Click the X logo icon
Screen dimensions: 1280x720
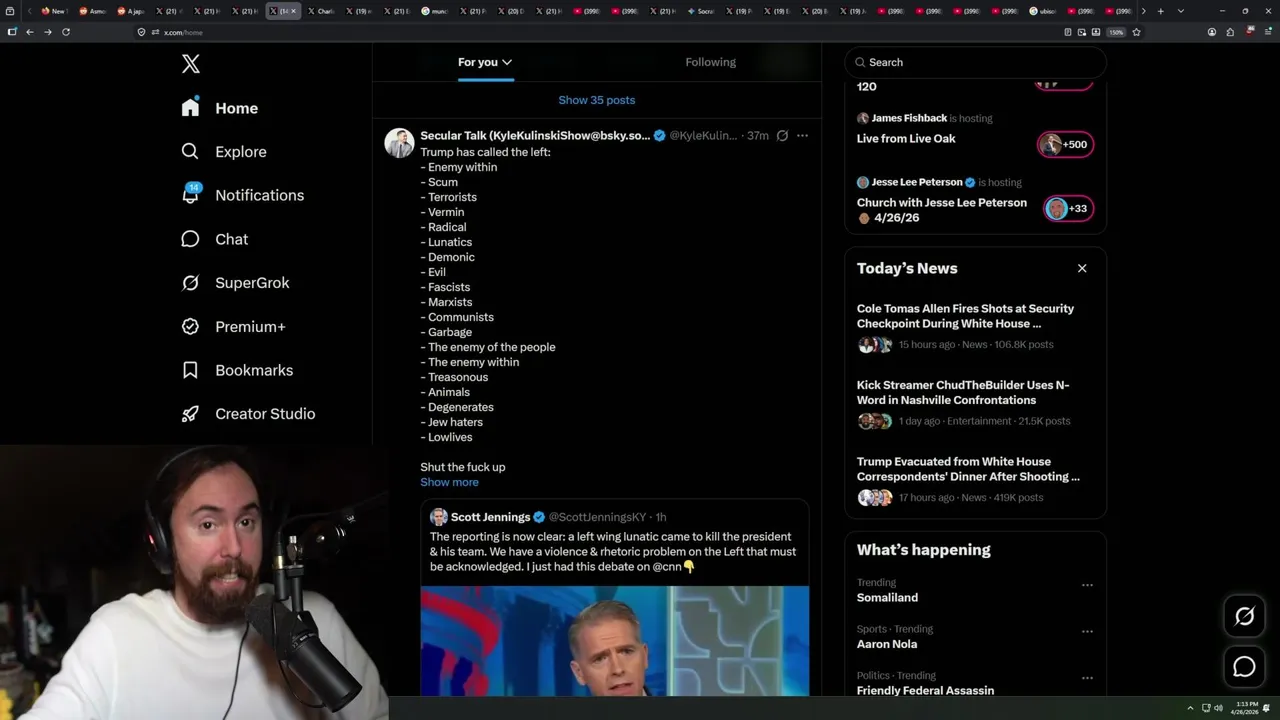coord(191,64)
